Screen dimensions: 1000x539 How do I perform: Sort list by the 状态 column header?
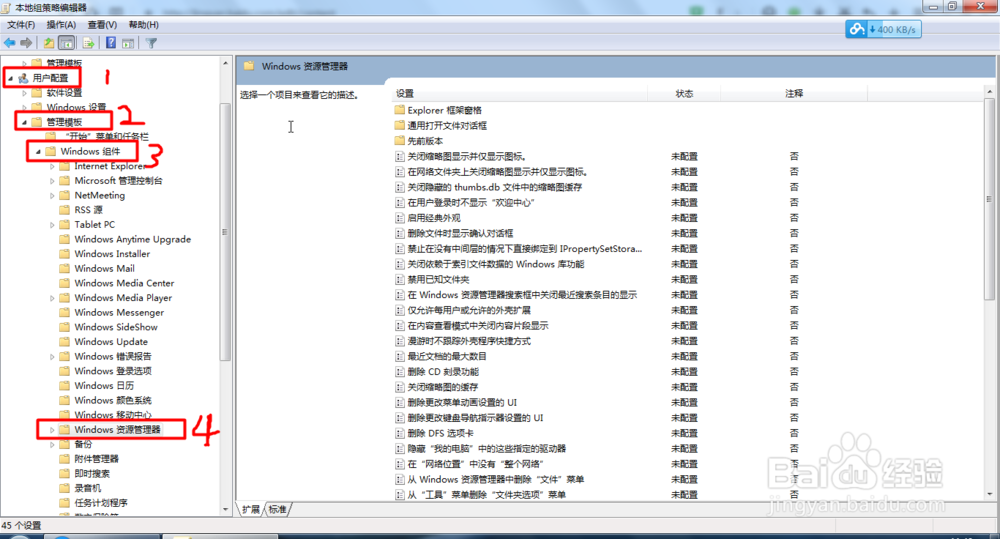(684, 93)
